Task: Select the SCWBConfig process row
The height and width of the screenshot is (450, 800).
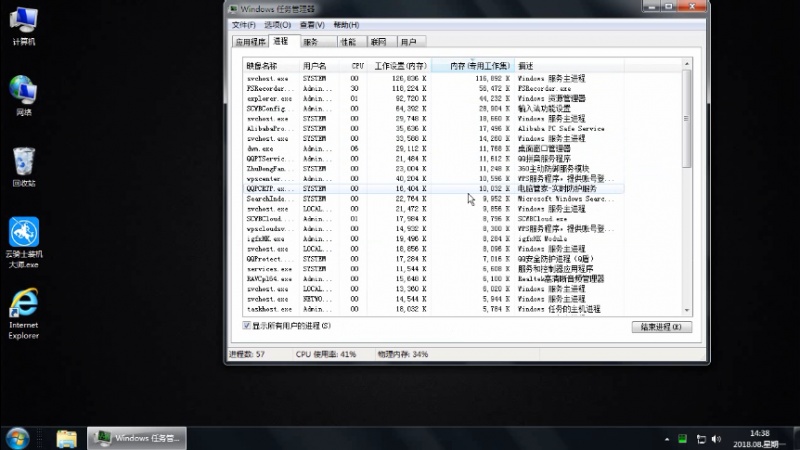Action: tap(433, 109)
